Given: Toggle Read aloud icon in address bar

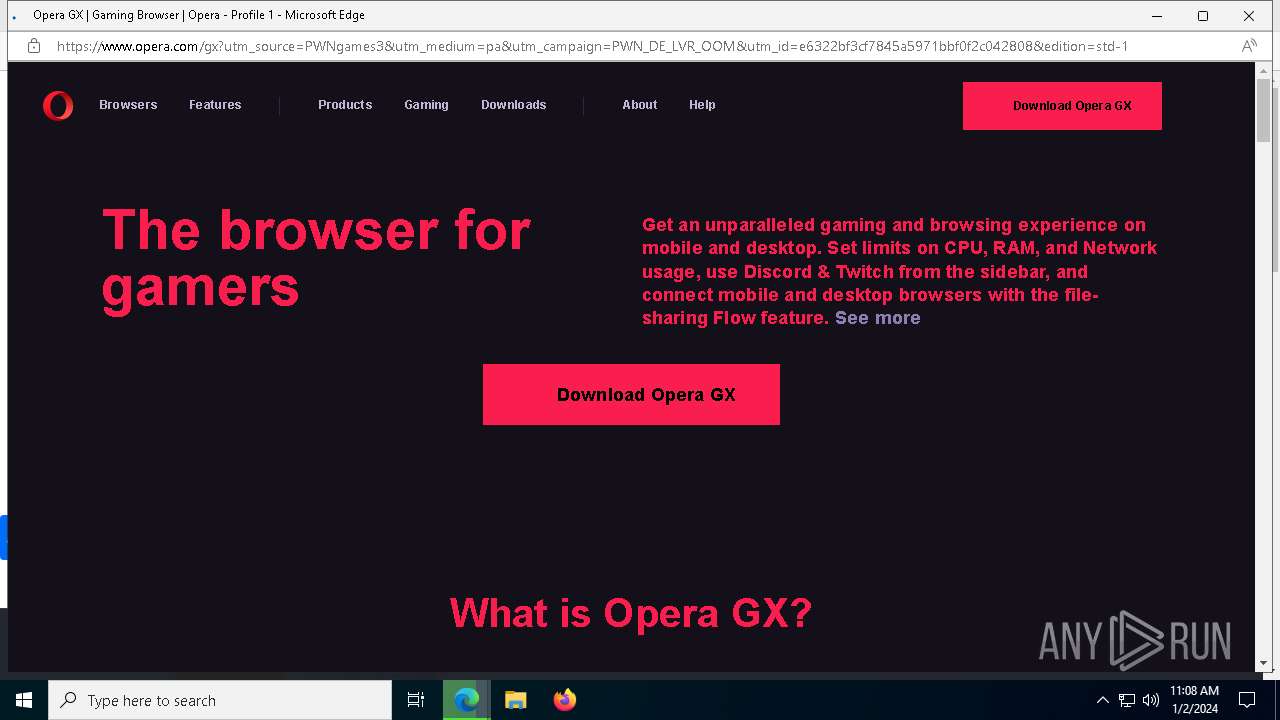Looking at the screenshot, I should tap(1249, 46).
